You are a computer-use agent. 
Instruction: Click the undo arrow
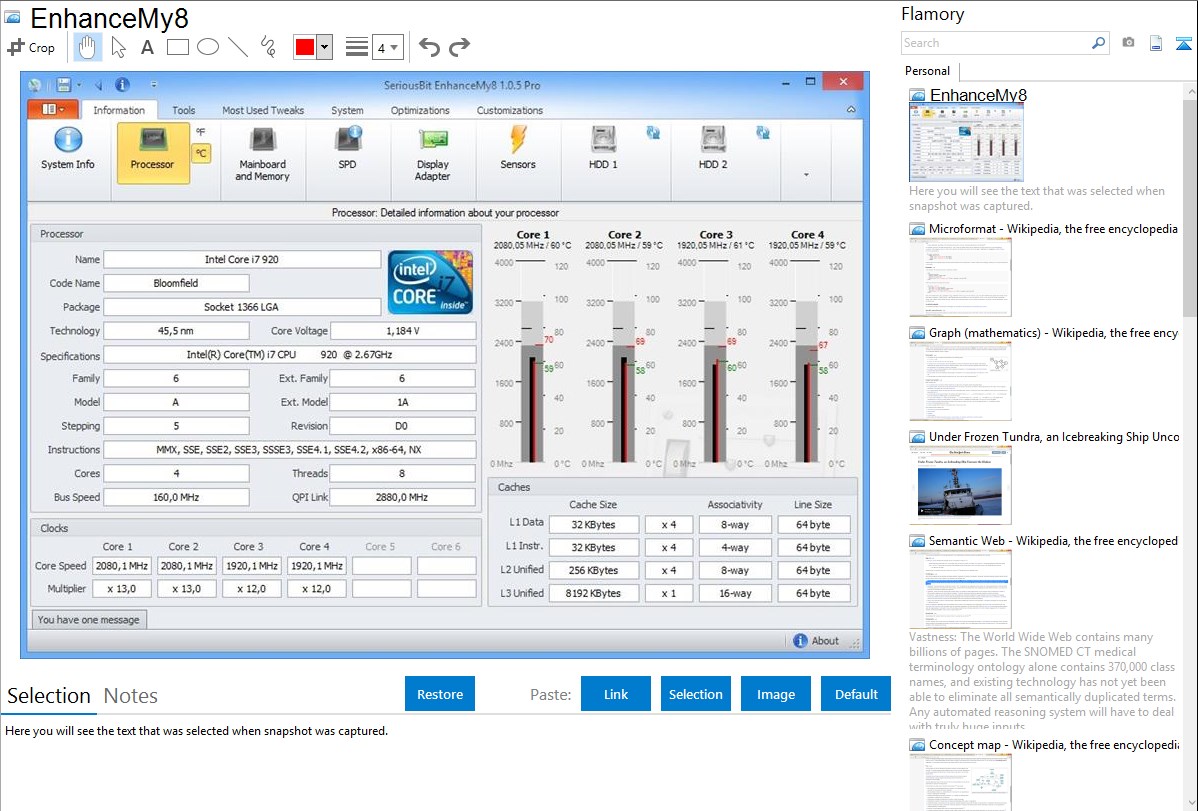[429, 47]
